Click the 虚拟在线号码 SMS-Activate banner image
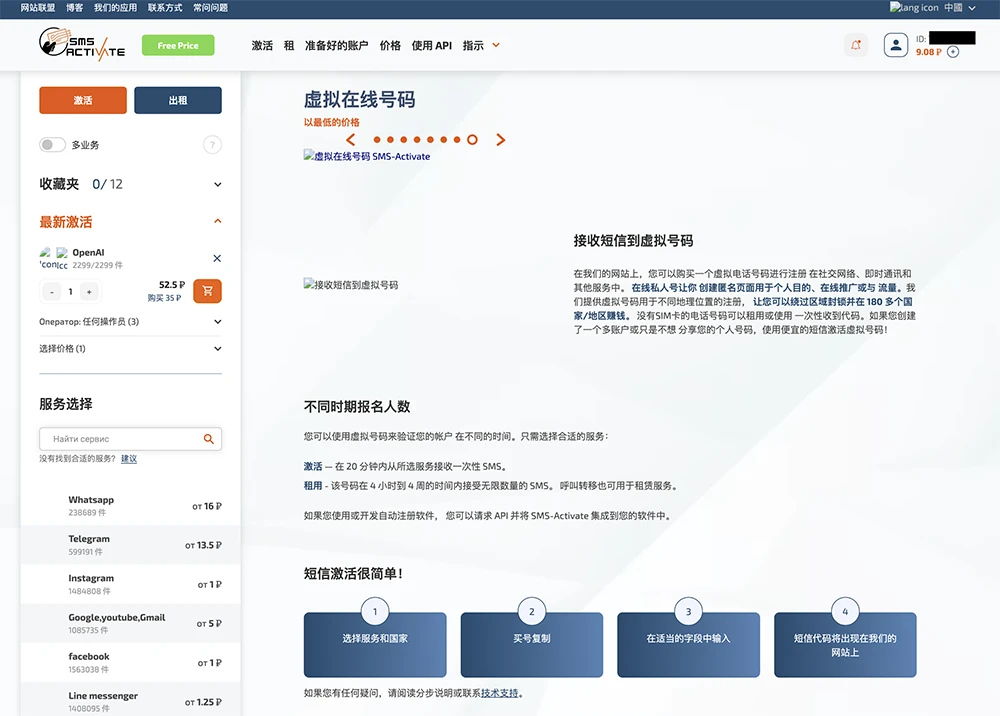 [x=367, y=156]
